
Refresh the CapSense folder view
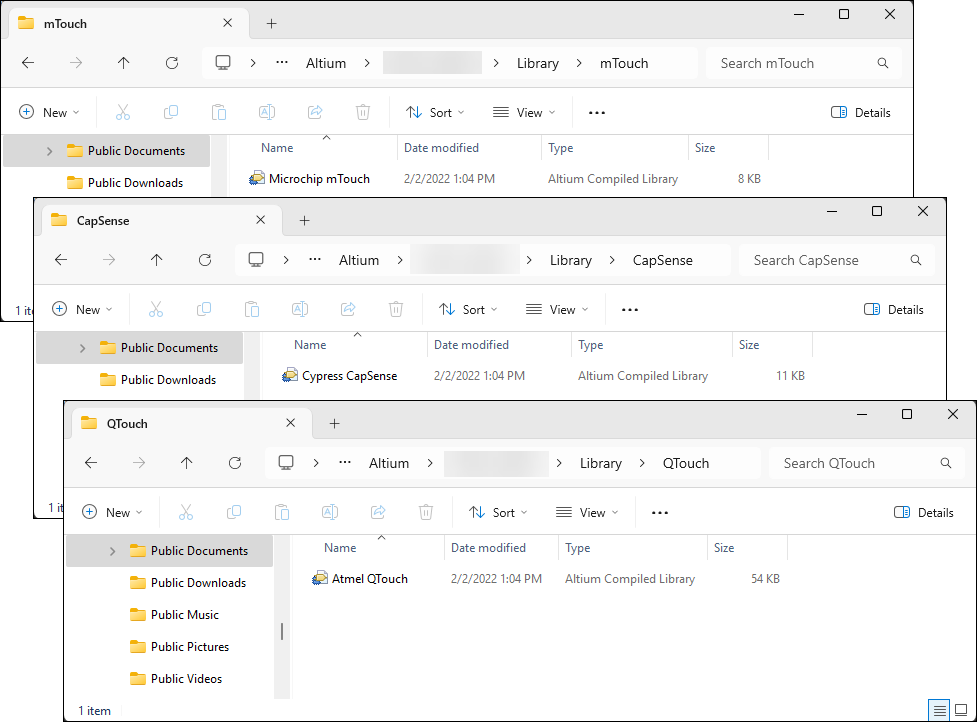point(205,260)
